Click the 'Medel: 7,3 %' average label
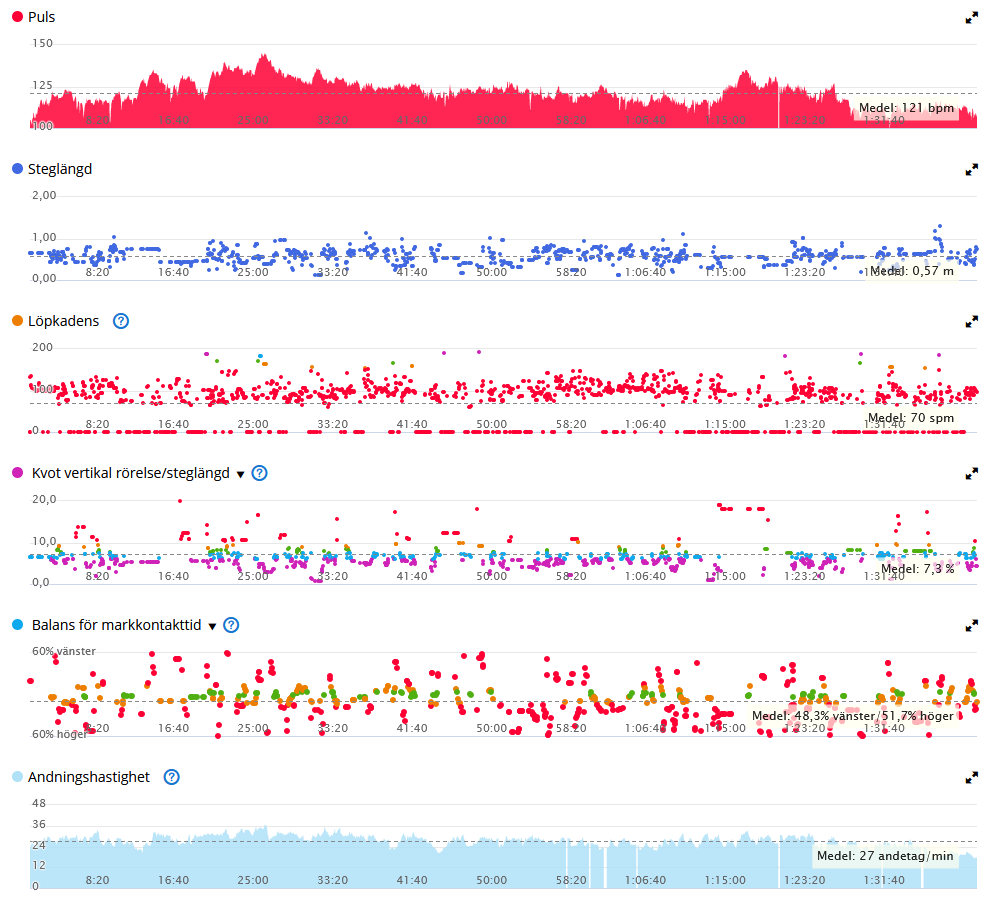The width and height of the screenshot is (989, 900). pos(918,569)
